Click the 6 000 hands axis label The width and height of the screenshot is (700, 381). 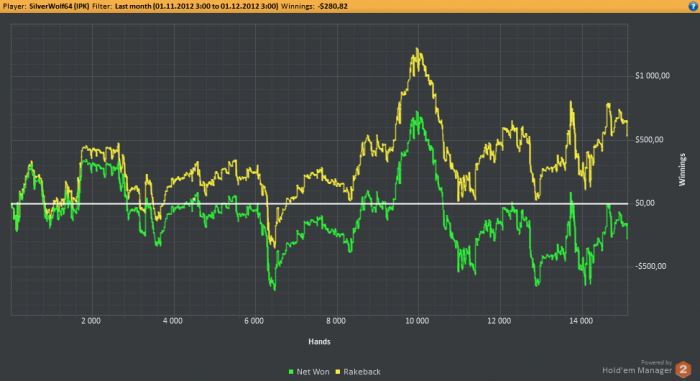(254, 321)
